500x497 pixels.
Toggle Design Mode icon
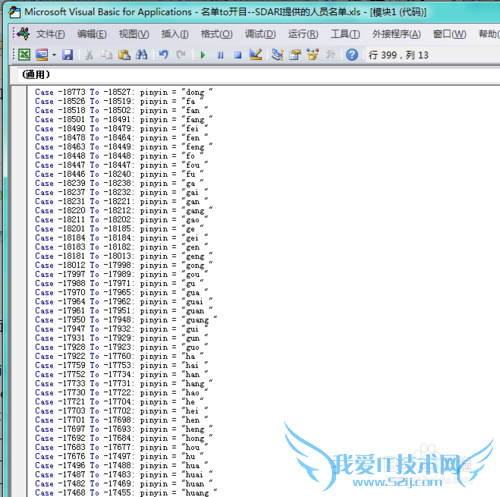click(x=256, y=55)
